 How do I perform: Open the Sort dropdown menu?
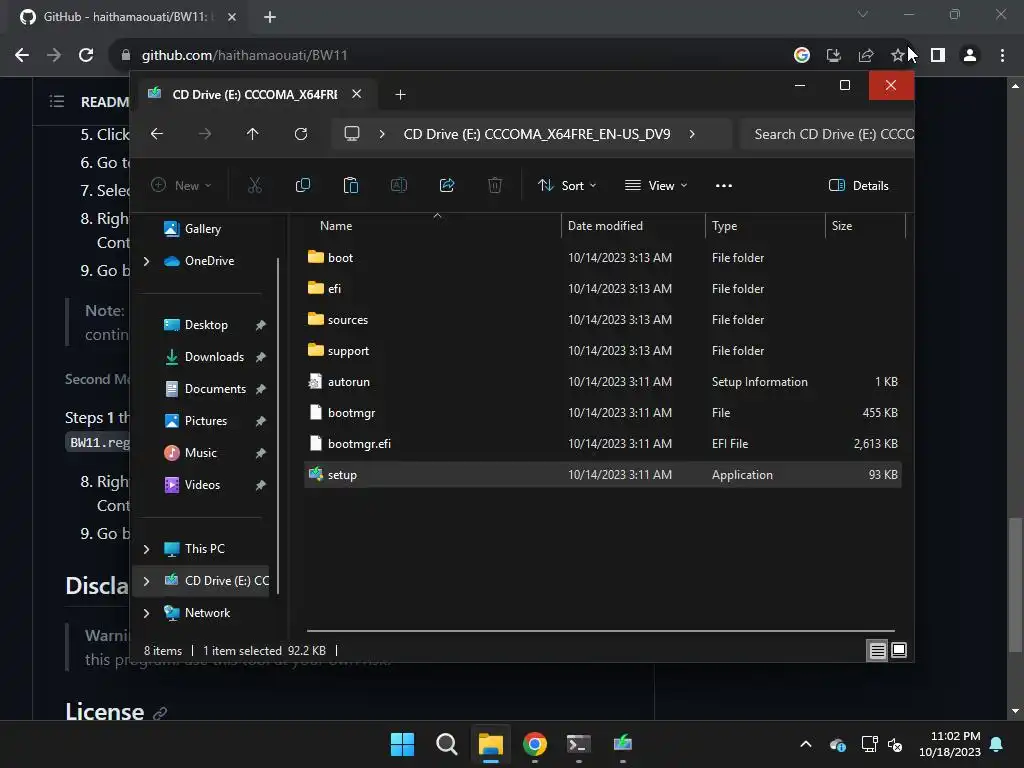[x=567, y=185]
